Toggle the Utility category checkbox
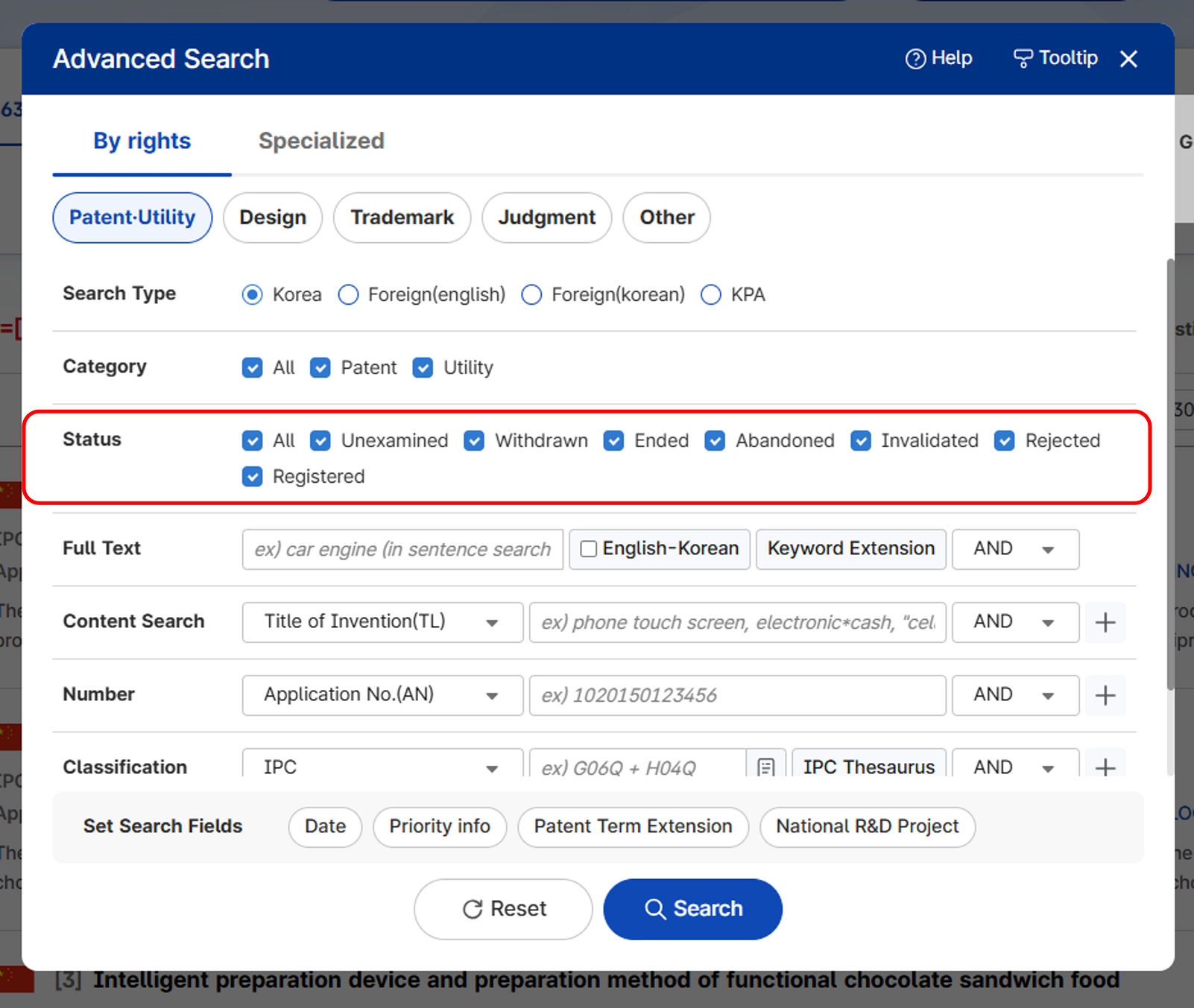 tap(423, 368)
